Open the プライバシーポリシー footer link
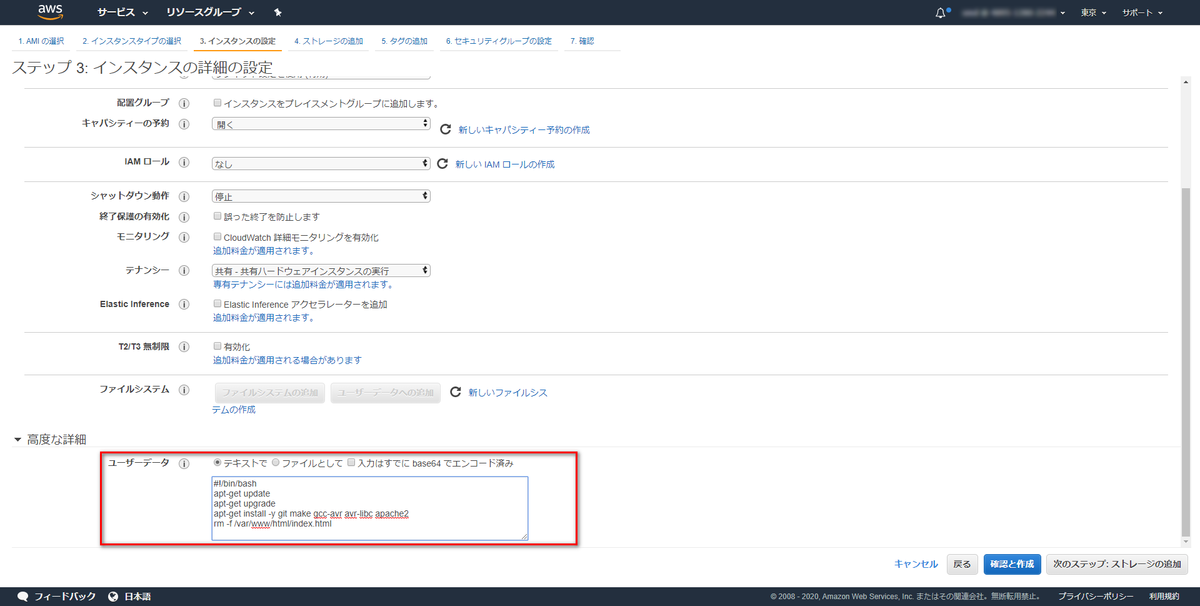Screen dimensions: 1200x606 click(x=1095, y=596)
